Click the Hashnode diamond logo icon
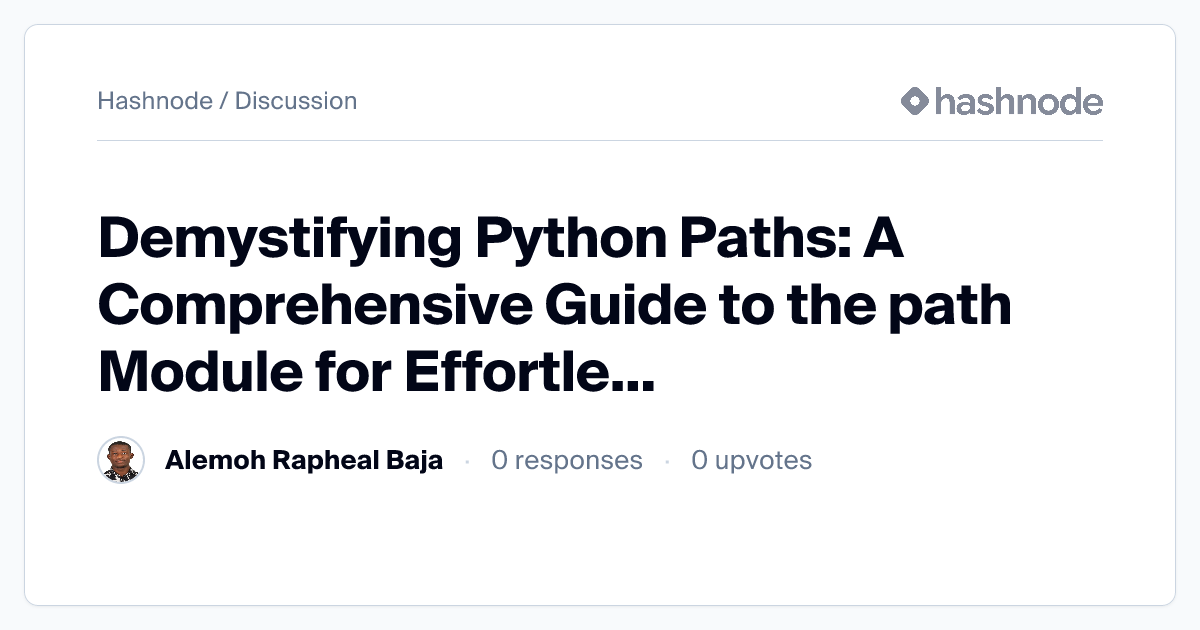The width and height of the screenshot is (1200, 630). click(x=915, y=101)
